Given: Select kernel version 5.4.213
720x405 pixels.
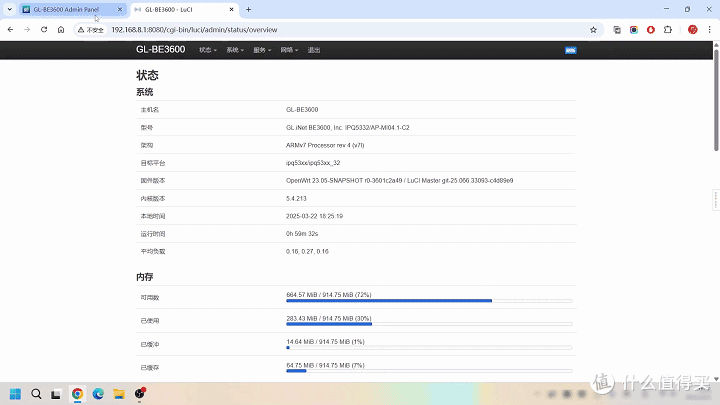Looking at the screenshot, I should point(296,198).
